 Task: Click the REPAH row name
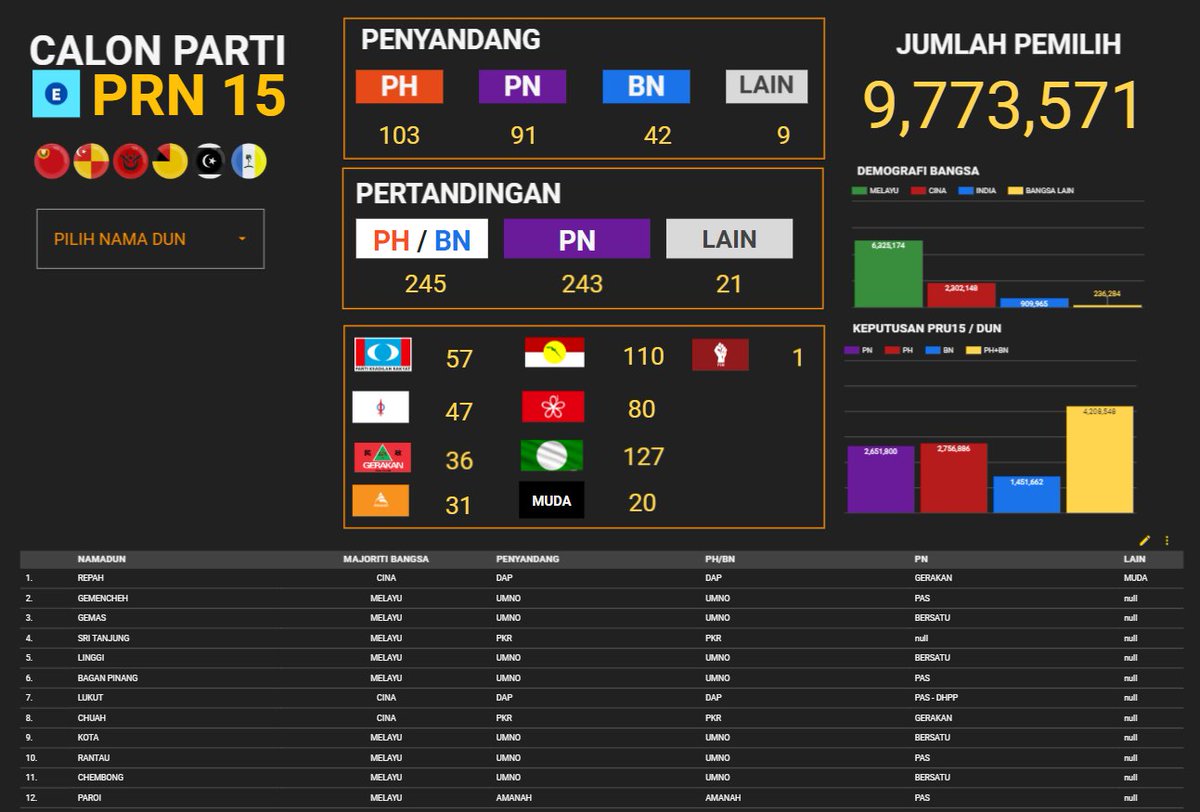[91, 578]
